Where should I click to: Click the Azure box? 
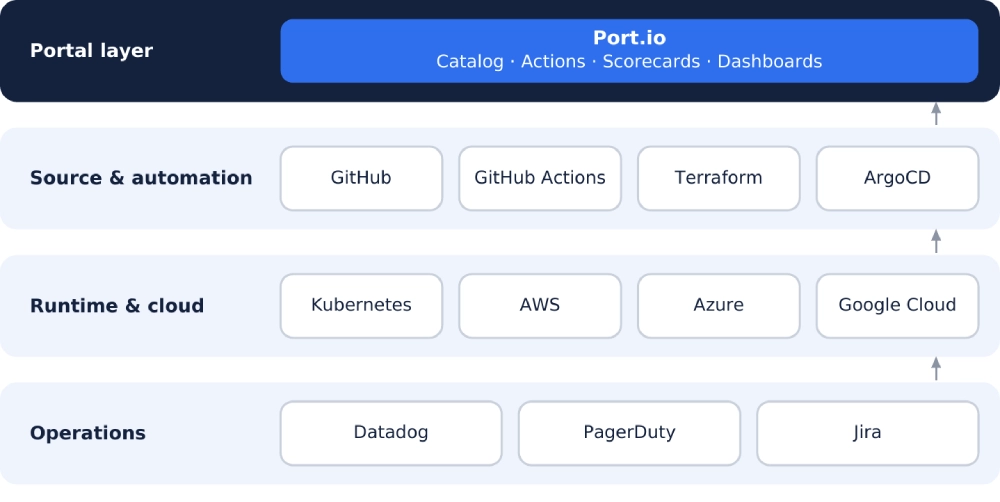click(x=718, y=306)
